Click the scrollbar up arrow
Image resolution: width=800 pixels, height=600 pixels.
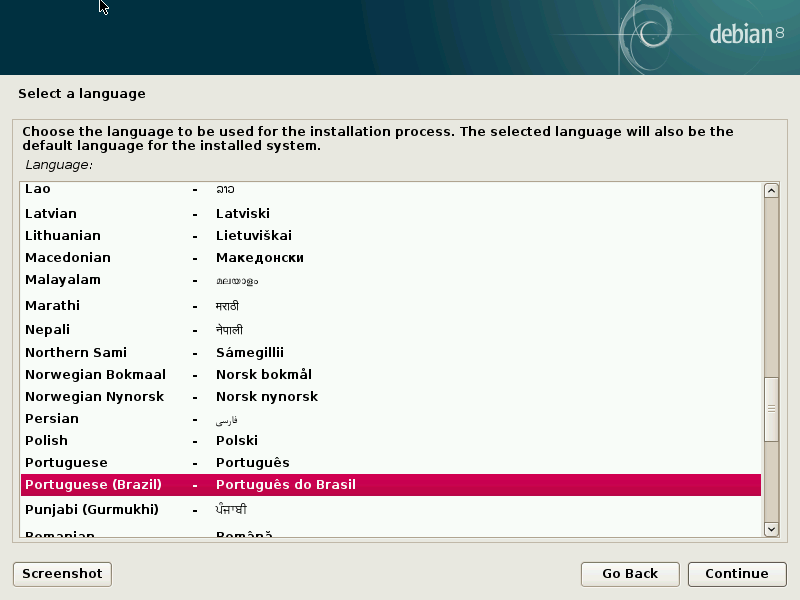pyautogui.click(x=770, y=191)
